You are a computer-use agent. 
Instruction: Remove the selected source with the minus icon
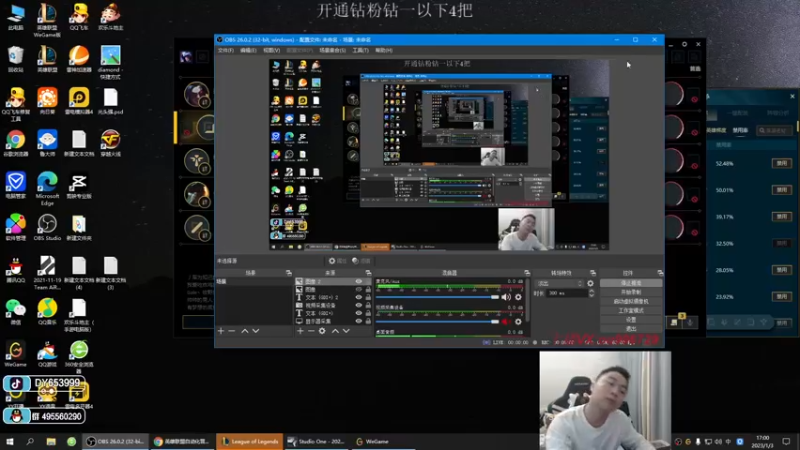point(311,331)
